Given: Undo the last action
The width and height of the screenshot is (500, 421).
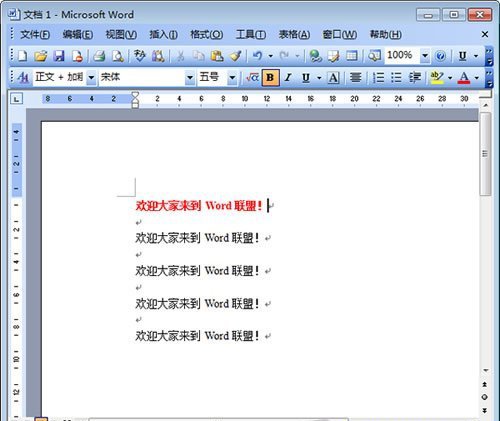Looking at the screenshot, I should tap(257, 56).
